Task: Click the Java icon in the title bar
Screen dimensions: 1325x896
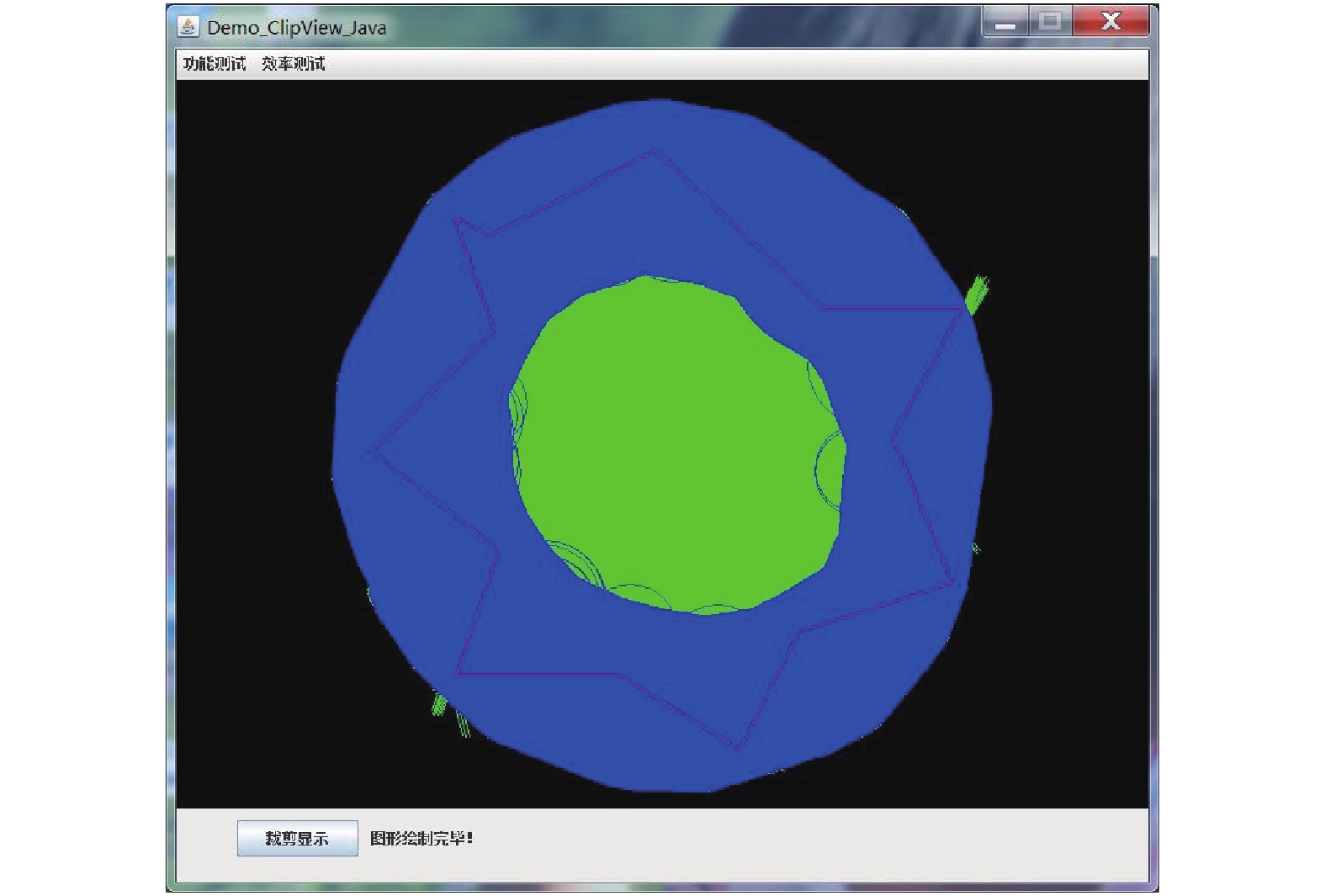Action: tap(188, 27)
